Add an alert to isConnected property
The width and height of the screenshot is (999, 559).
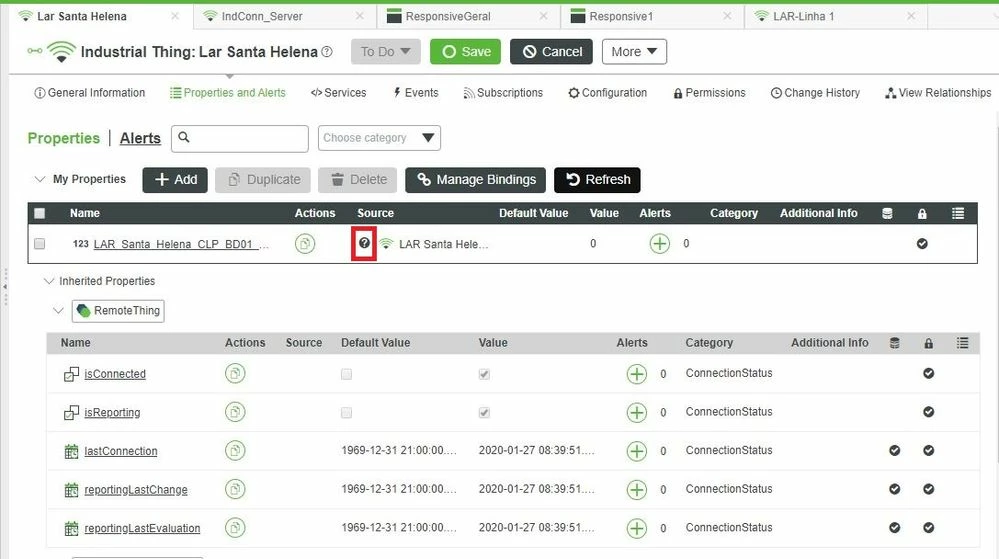pyautogui.click(x=636, y=374)
